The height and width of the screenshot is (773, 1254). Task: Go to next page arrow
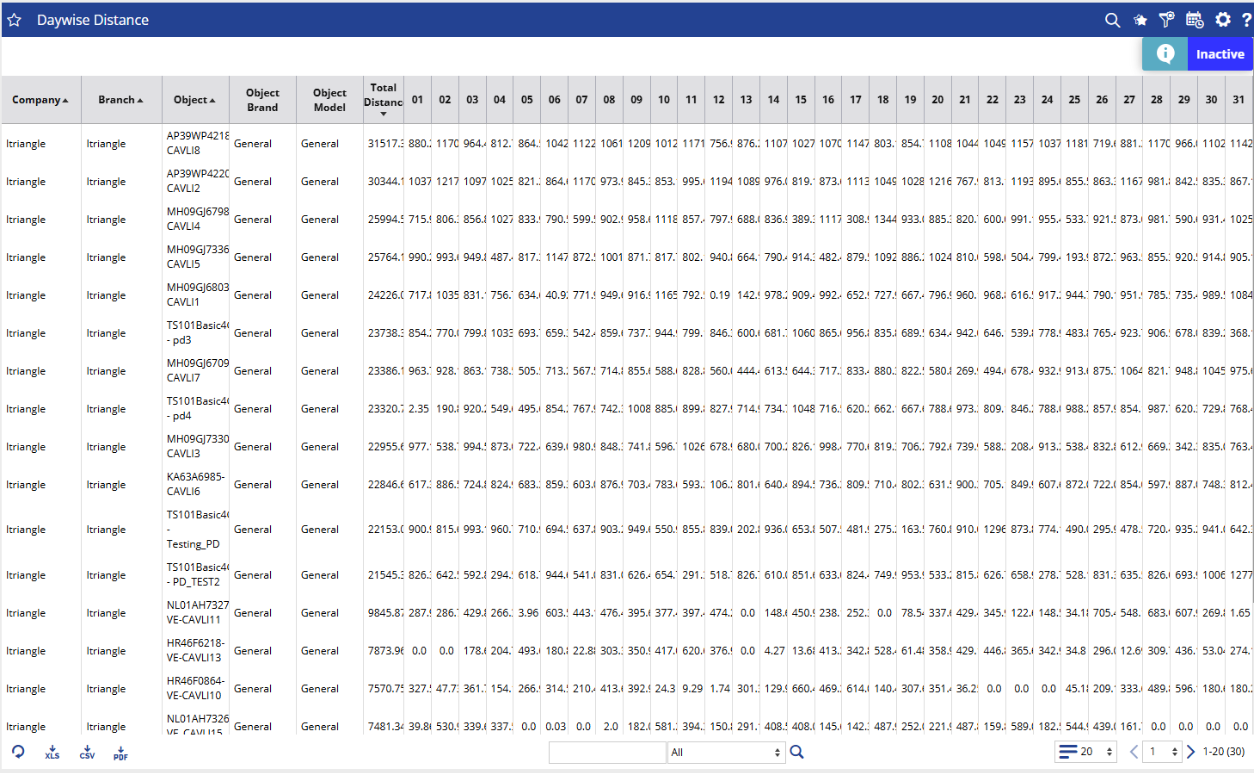pyautogui.click(x=1191, y=752)
